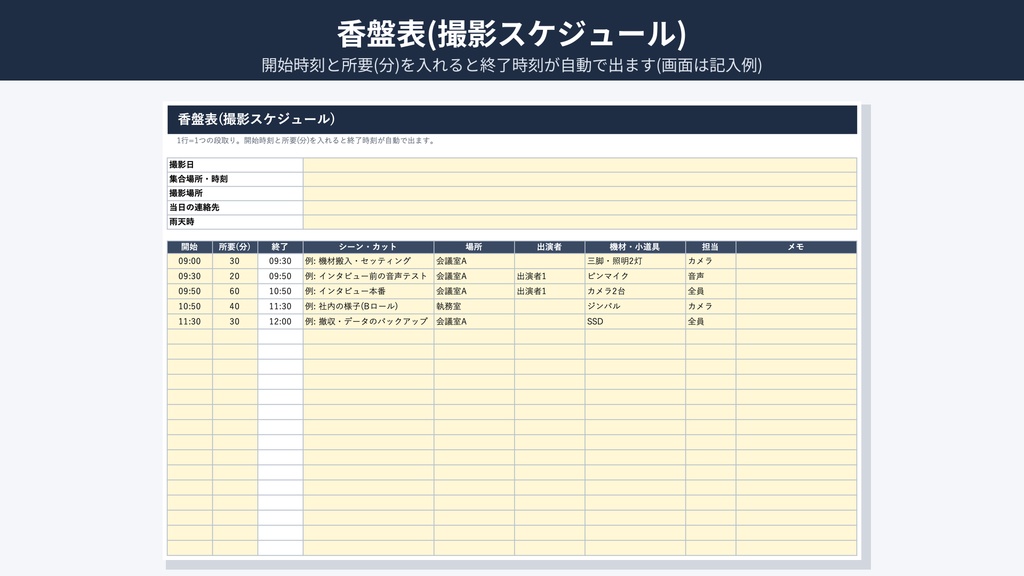
Task: Click the input field next to 撮影日
Action: pos(579,165)
